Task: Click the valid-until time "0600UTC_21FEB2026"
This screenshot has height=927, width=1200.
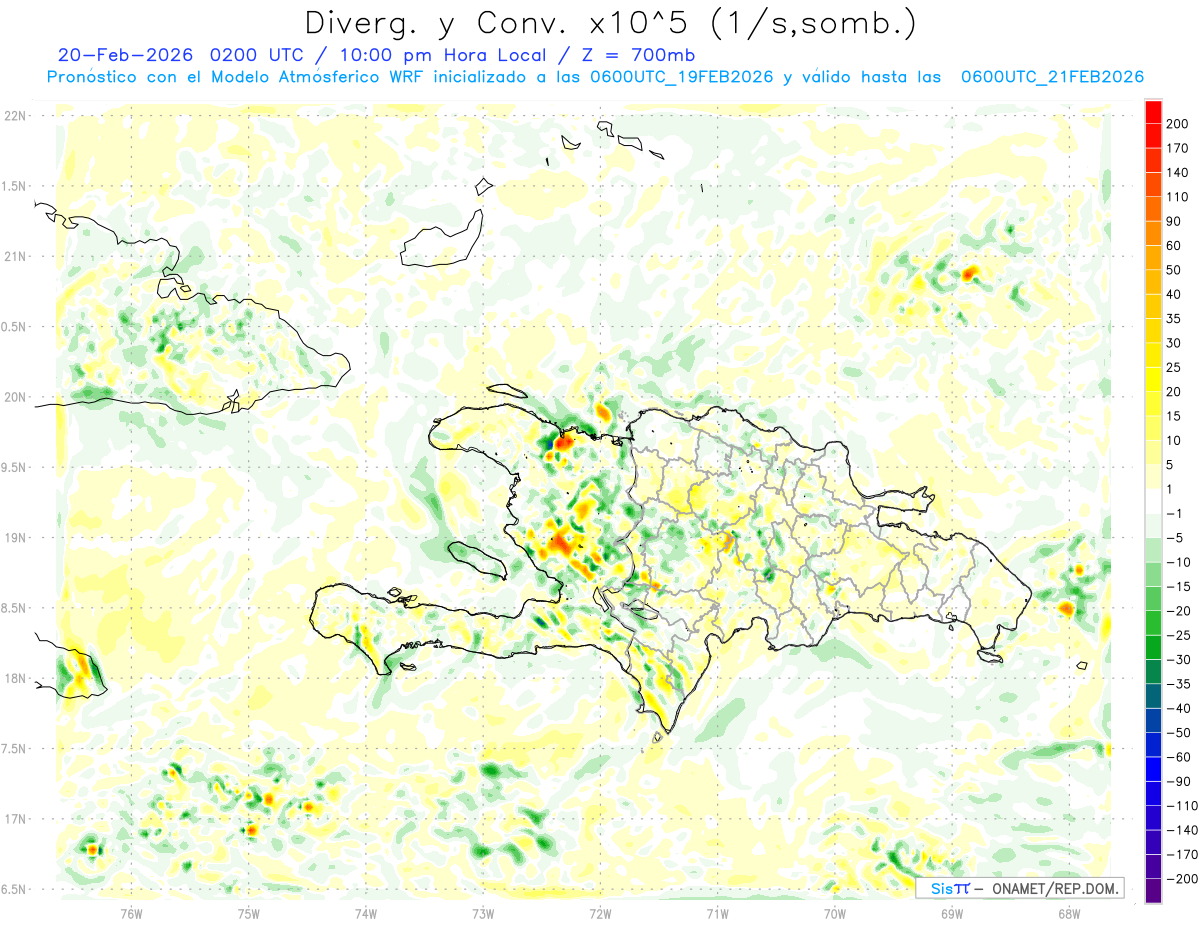Action: coord(1052,77)
